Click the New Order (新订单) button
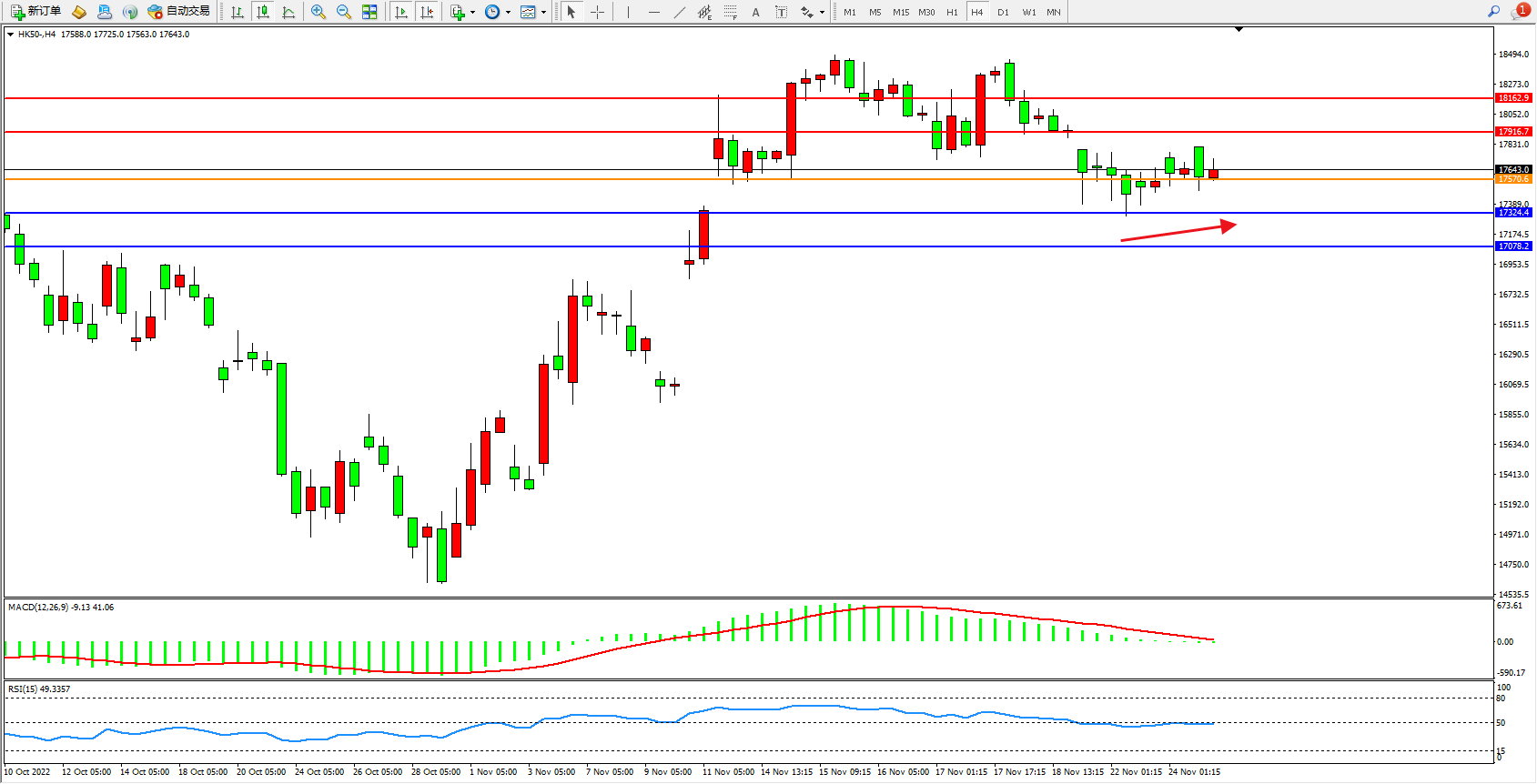This screenshot has height=784, width=1537. click(36, 12)
